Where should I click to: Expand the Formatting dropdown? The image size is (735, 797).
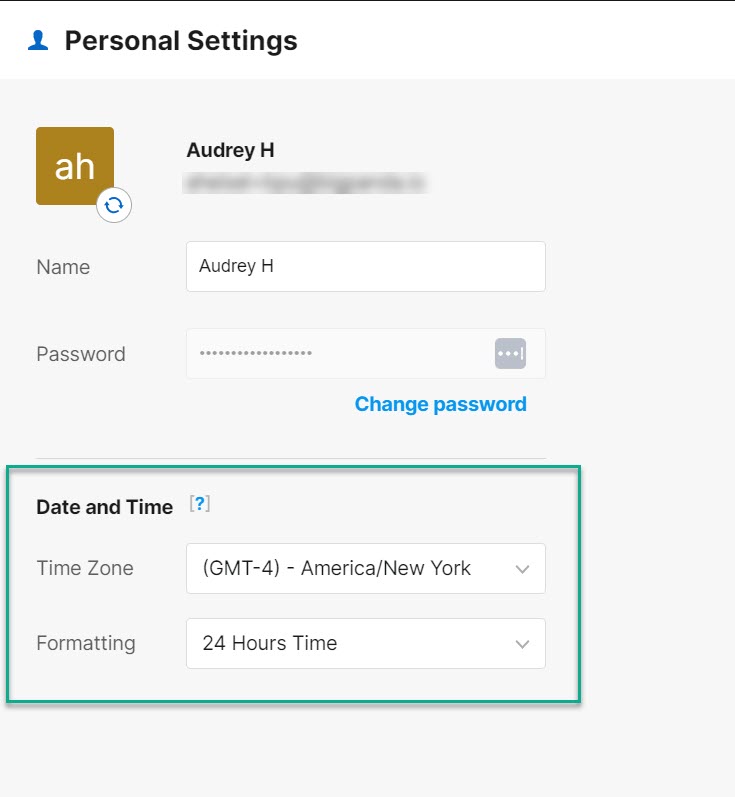[x=365, y=643]
